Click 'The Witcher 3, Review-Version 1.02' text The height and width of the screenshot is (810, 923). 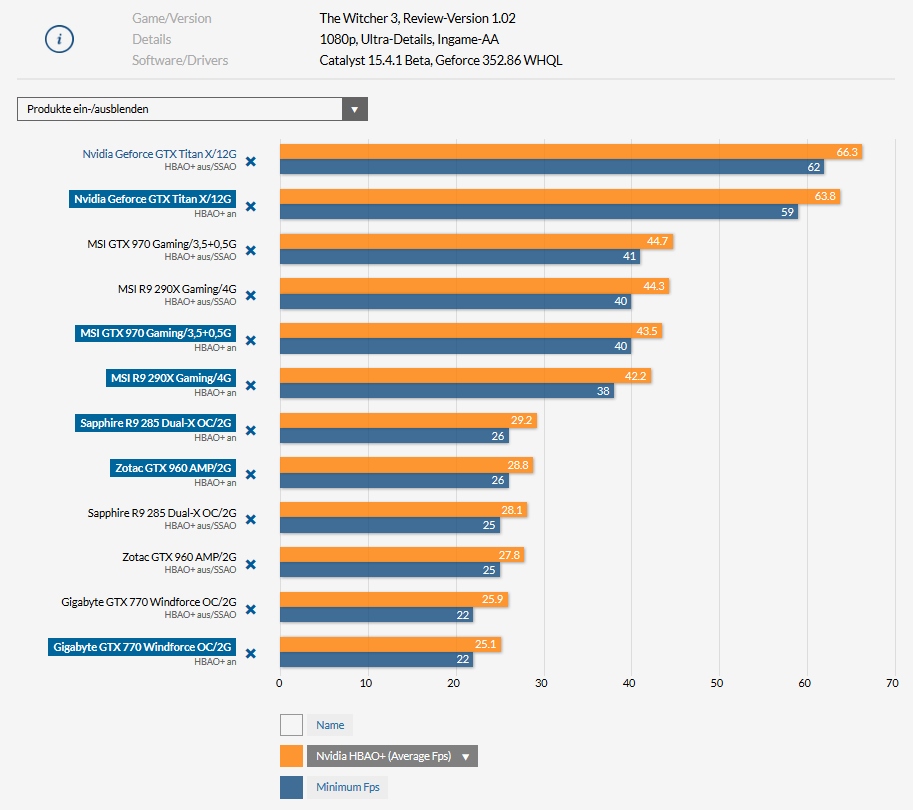point(417,18)
